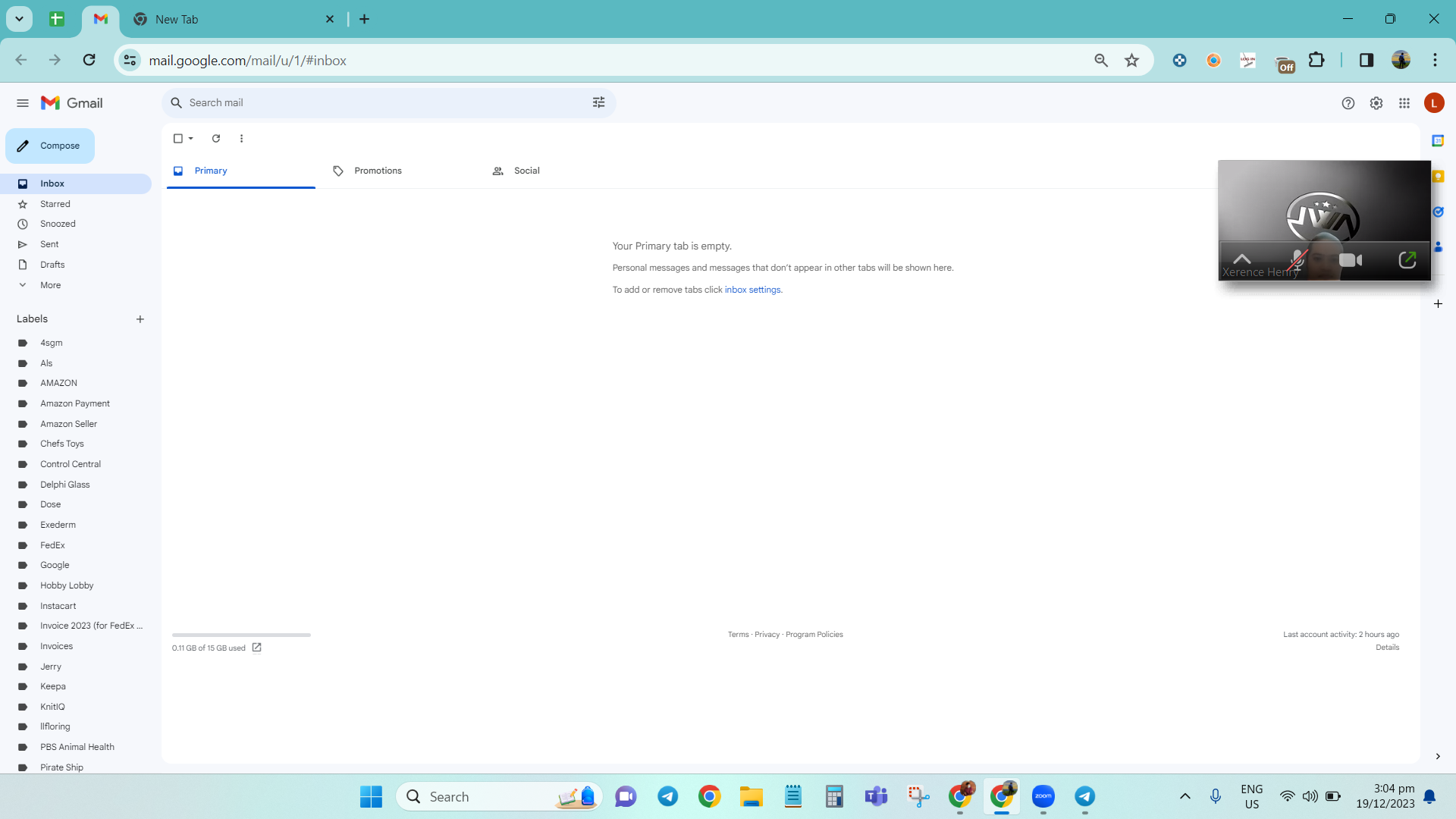The width and height of the screenshot is (1456, 819).
Task: Open storage management external link icon
Action: pyautogui.click(x=256, y=648)
